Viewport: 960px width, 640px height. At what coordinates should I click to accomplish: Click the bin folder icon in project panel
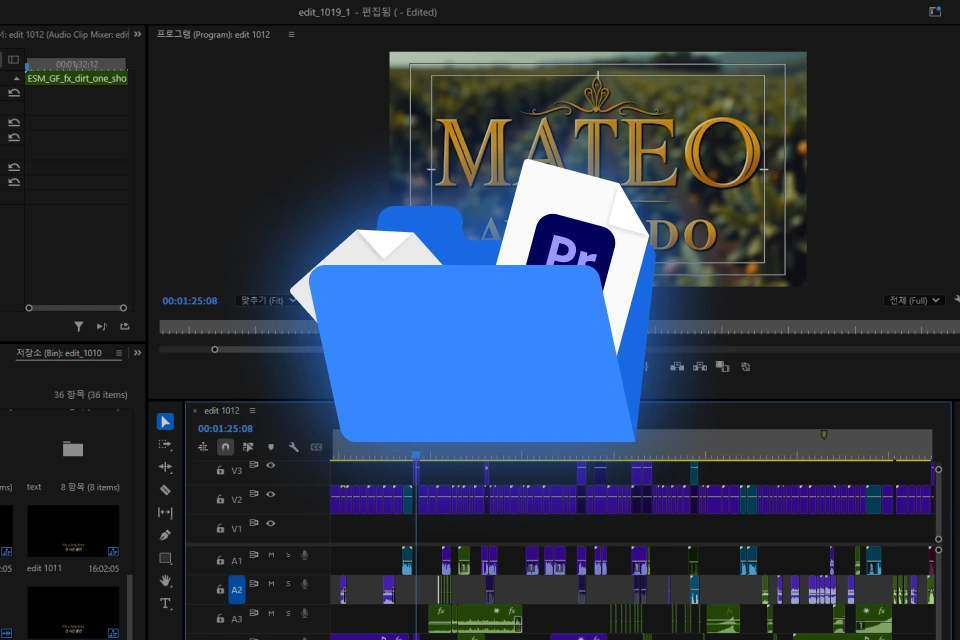click(x=73, y=449)
